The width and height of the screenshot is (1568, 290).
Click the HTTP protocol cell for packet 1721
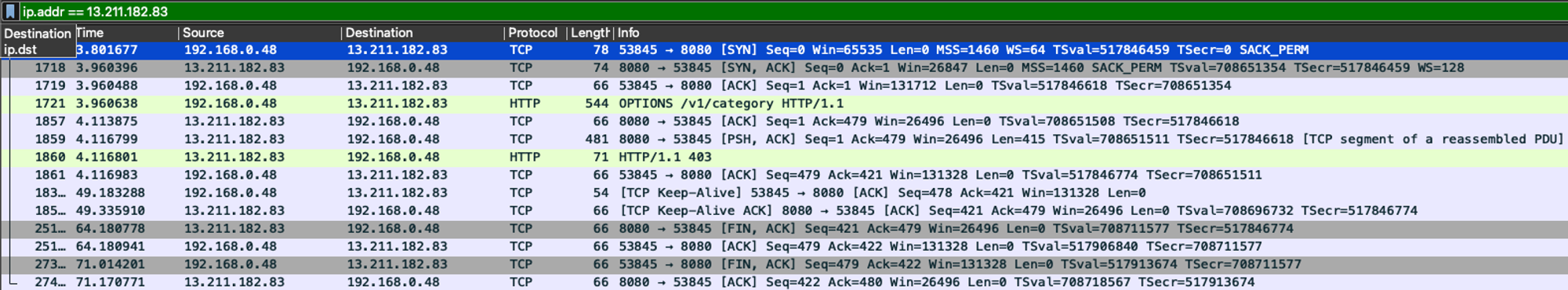[x=524, y=103]
